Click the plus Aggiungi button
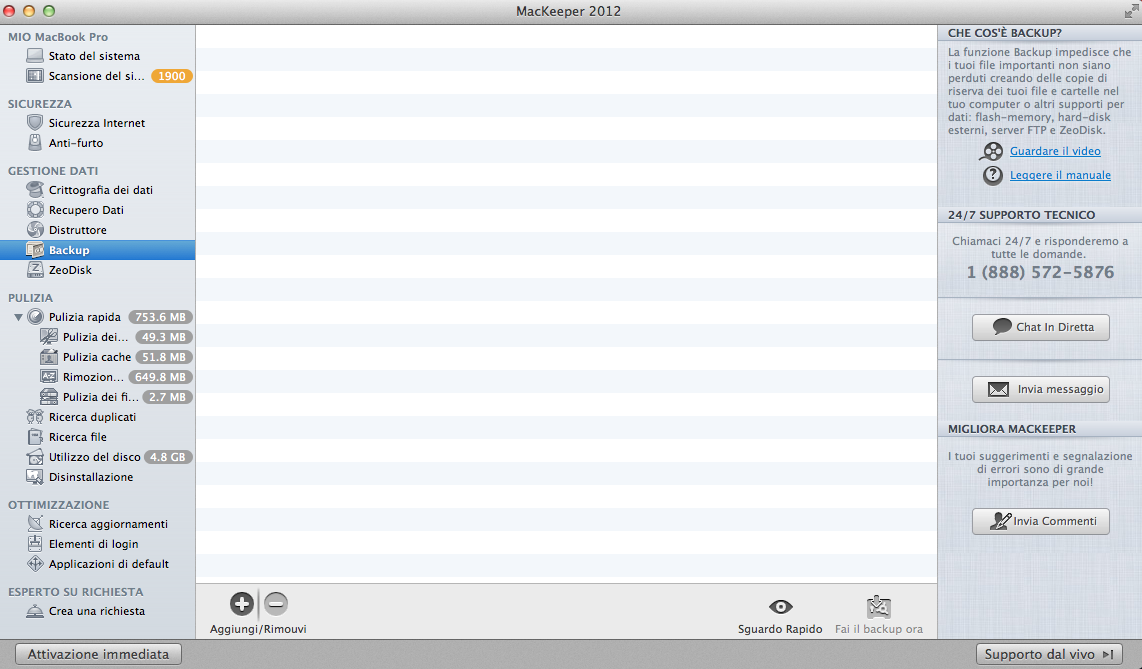1142x669 pixels. point(242,603)
